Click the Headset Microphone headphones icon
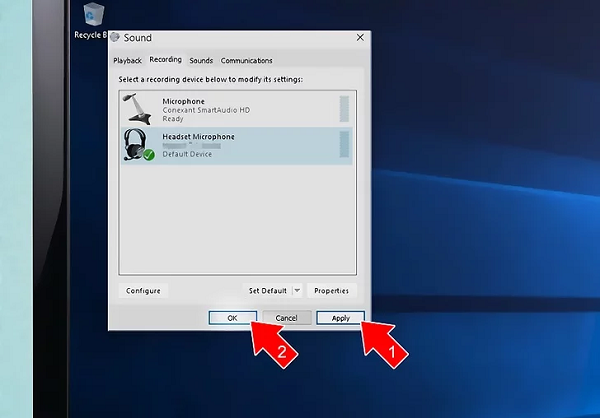 tap(135, 144)
